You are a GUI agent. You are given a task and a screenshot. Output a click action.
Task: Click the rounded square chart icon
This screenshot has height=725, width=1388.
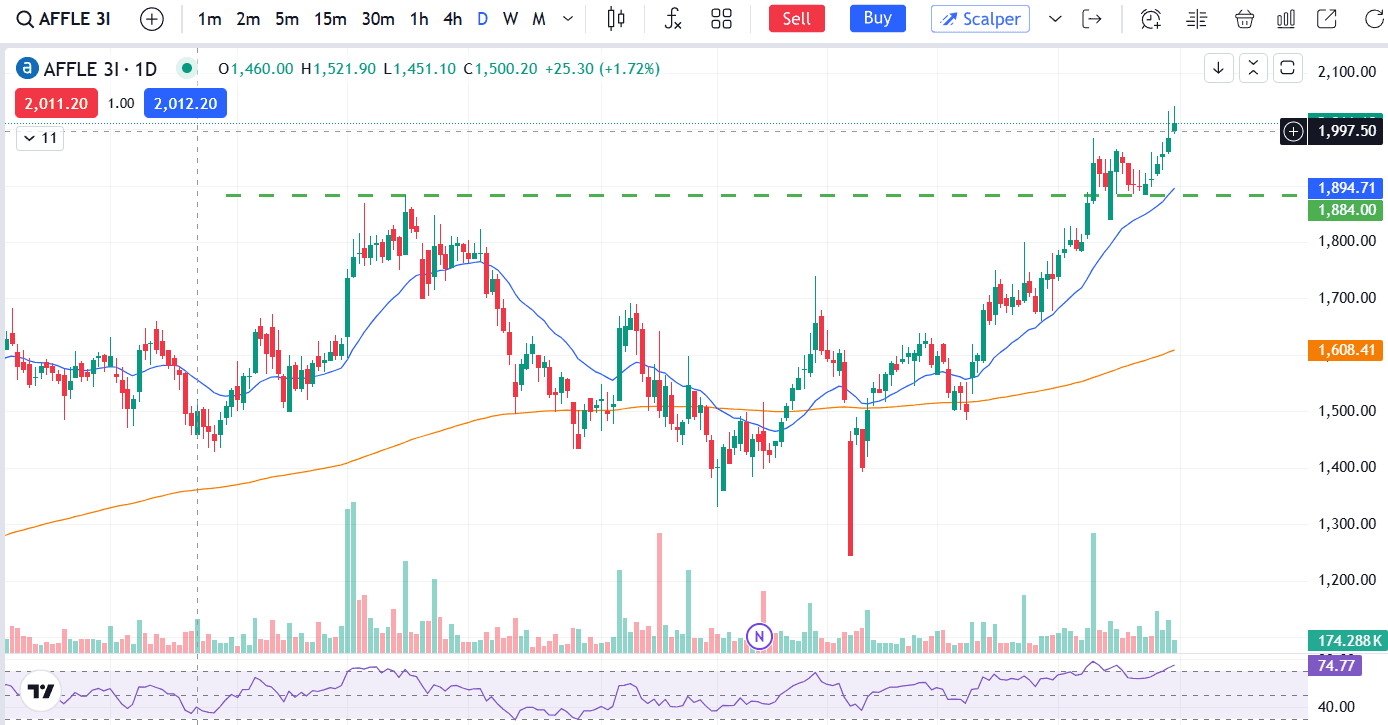pyautogui.click(x=1288, y=68)
